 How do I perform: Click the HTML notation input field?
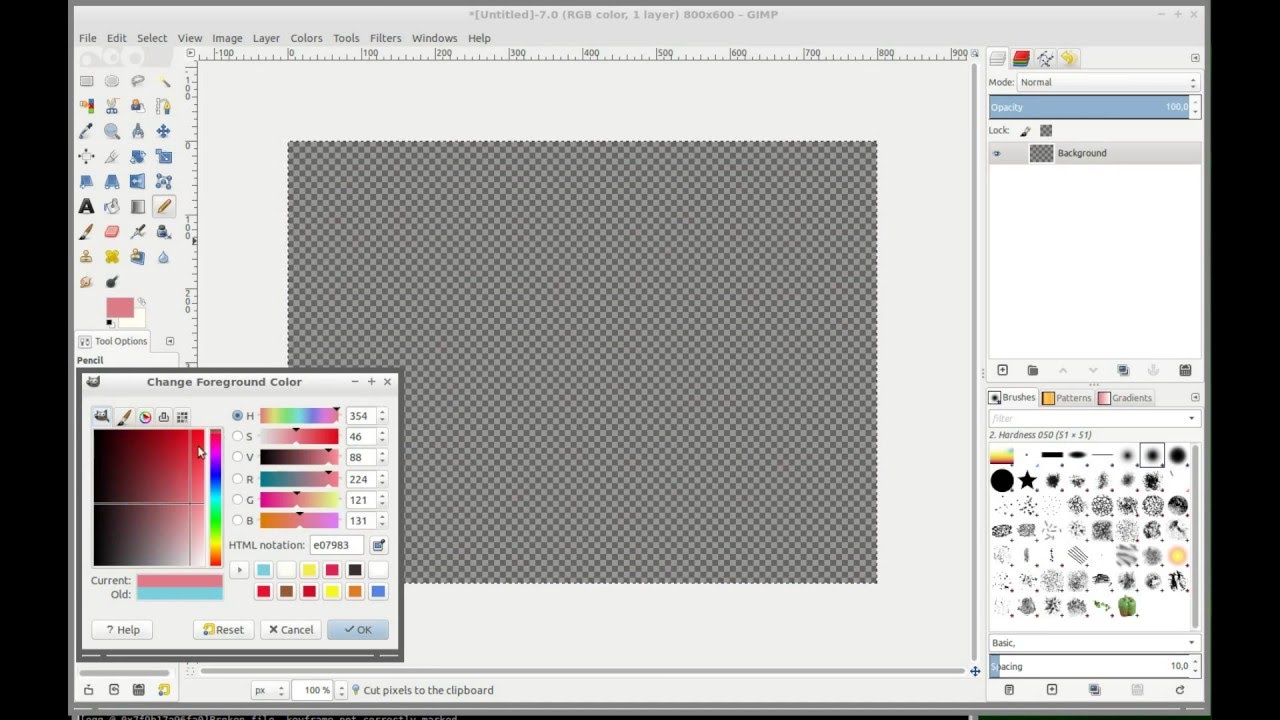point(337,545)
